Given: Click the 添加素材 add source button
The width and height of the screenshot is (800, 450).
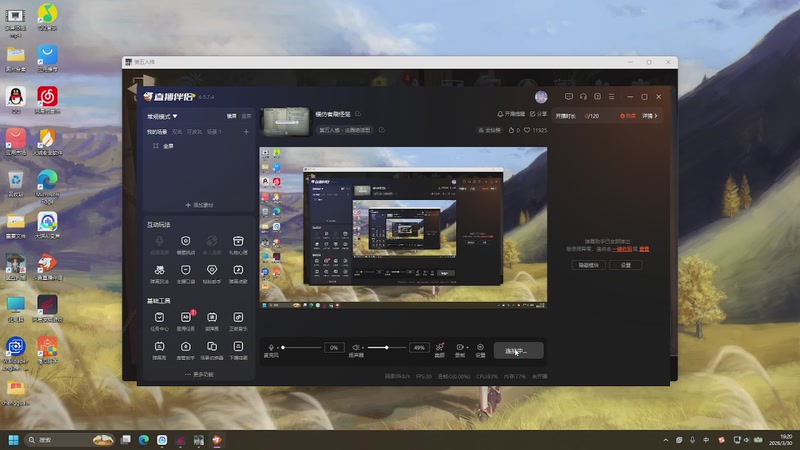Looking at the screenshot, I should 199,205.
